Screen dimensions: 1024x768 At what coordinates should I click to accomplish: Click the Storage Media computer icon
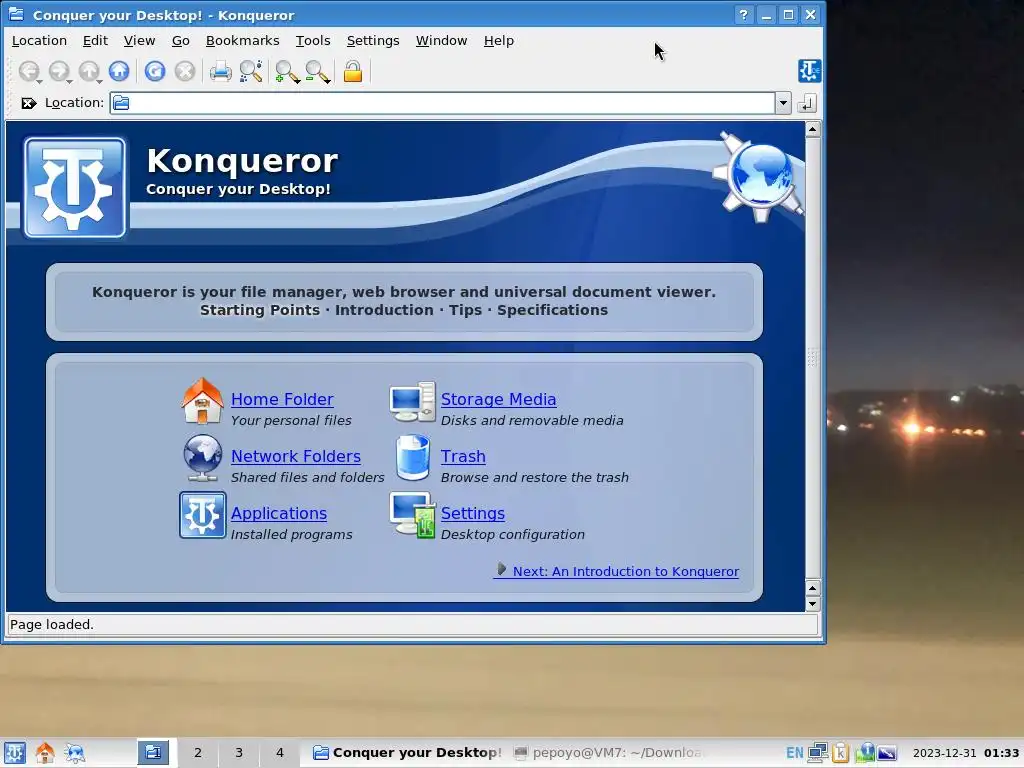click(413, 402)
